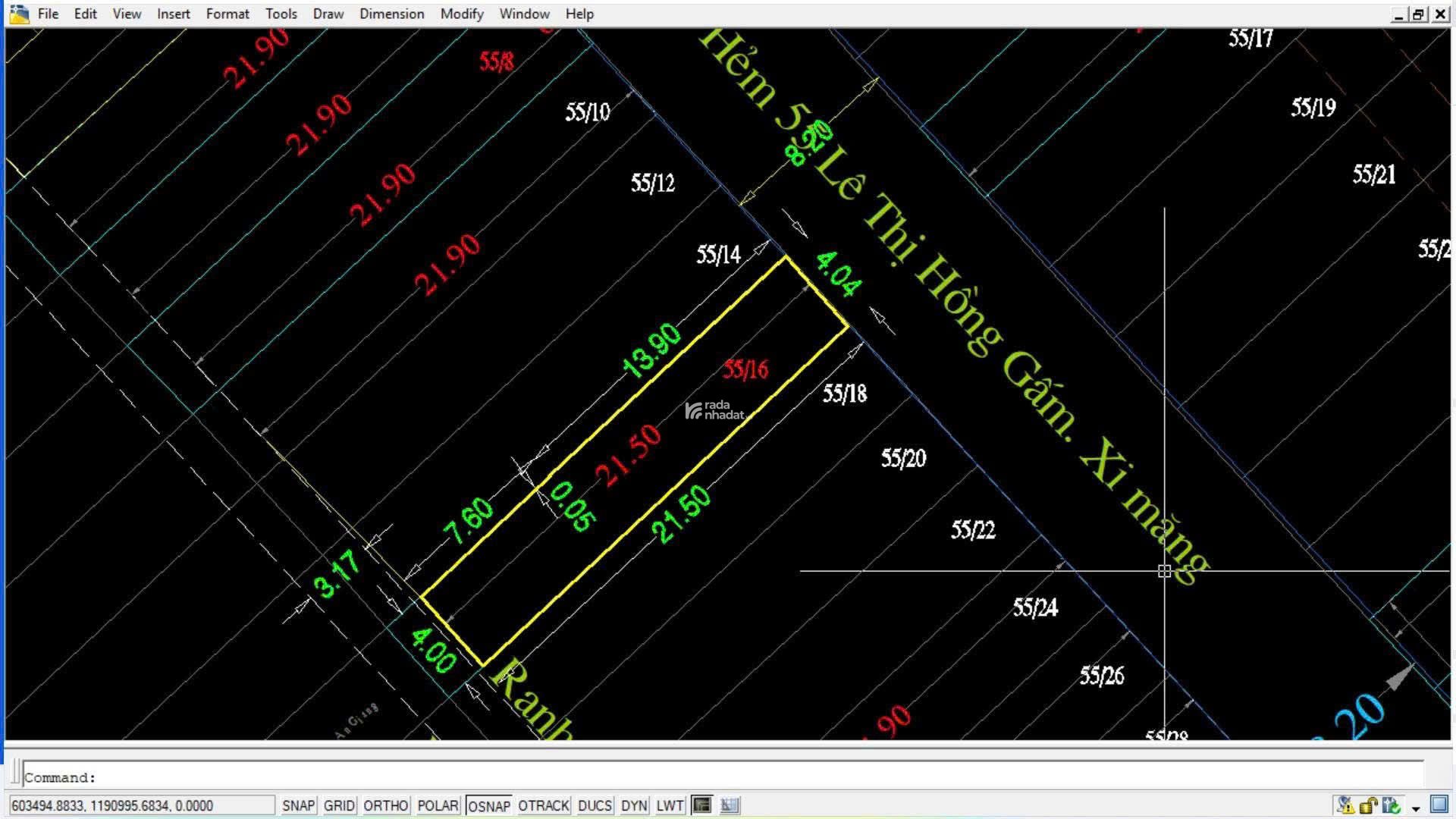This screenshot has height=819, width=1456.
Task: Disable OSNAP object snapping
Action: point(488,805)
